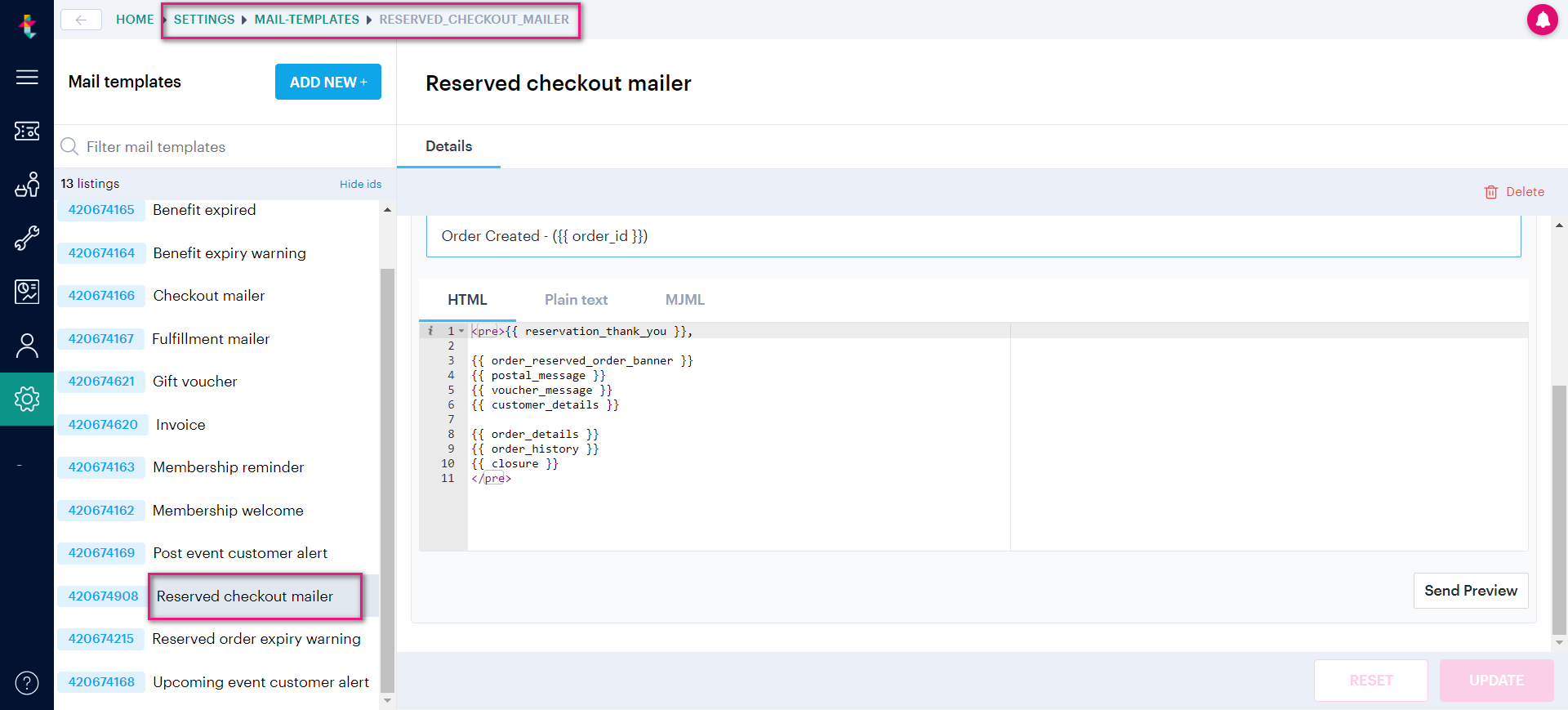Open the hamburger menu in sidebar
The width and height of the screenshot is (1568, 710).
27,77
